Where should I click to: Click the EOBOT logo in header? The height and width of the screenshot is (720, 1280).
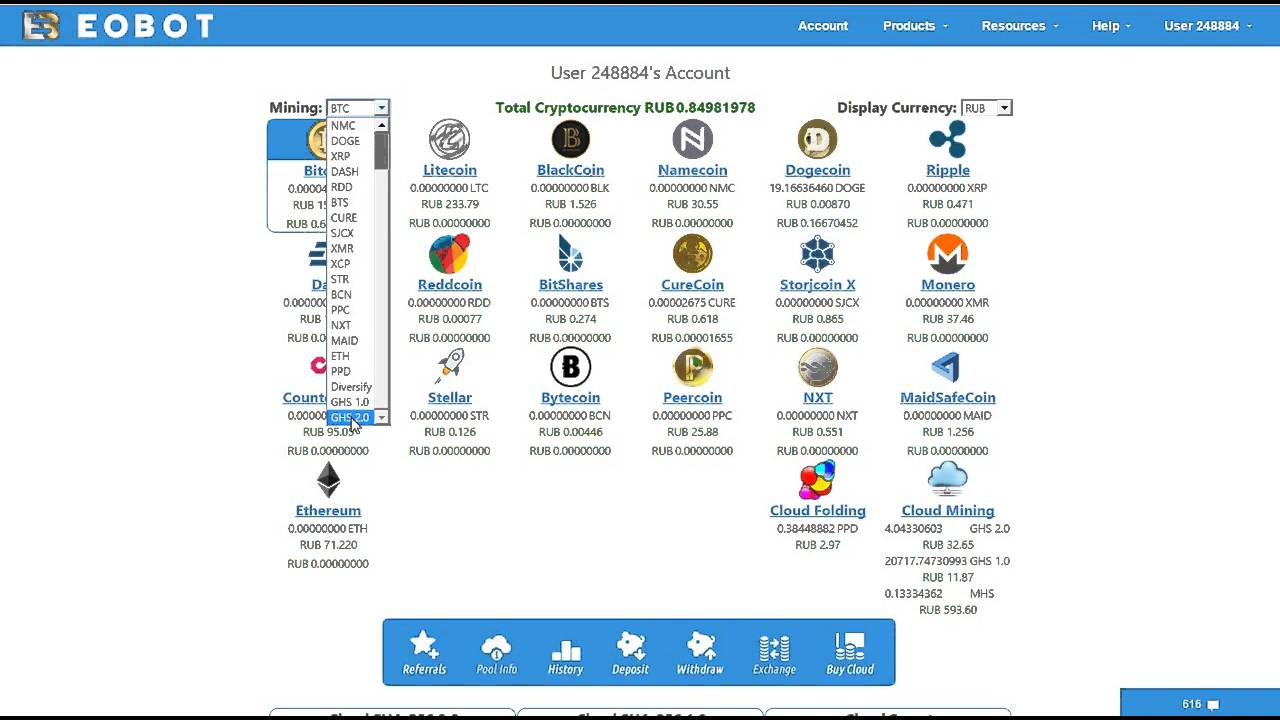click(x=118, y=26)
